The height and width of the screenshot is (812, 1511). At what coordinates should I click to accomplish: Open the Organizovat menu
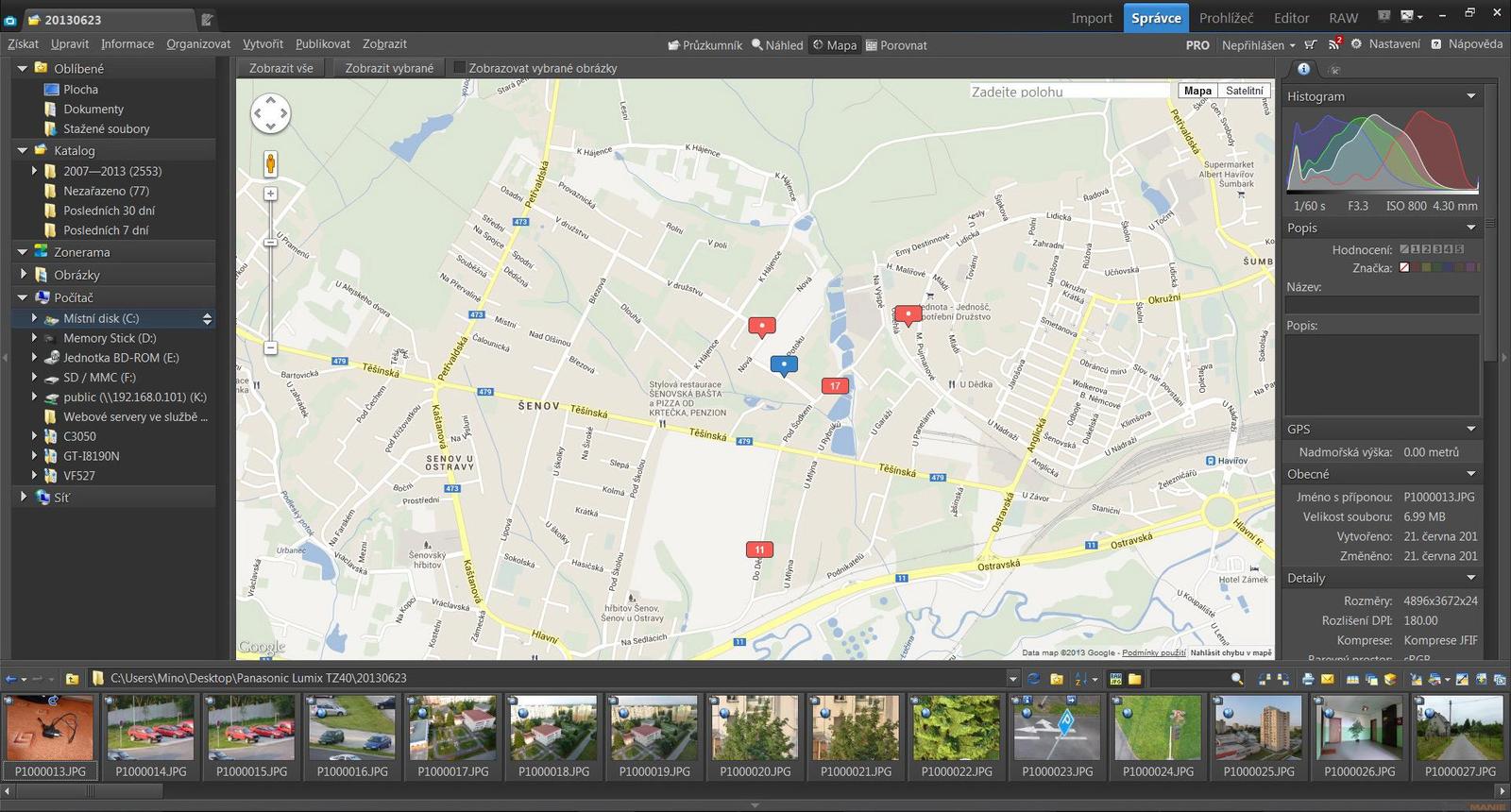(x=198, y=43)
